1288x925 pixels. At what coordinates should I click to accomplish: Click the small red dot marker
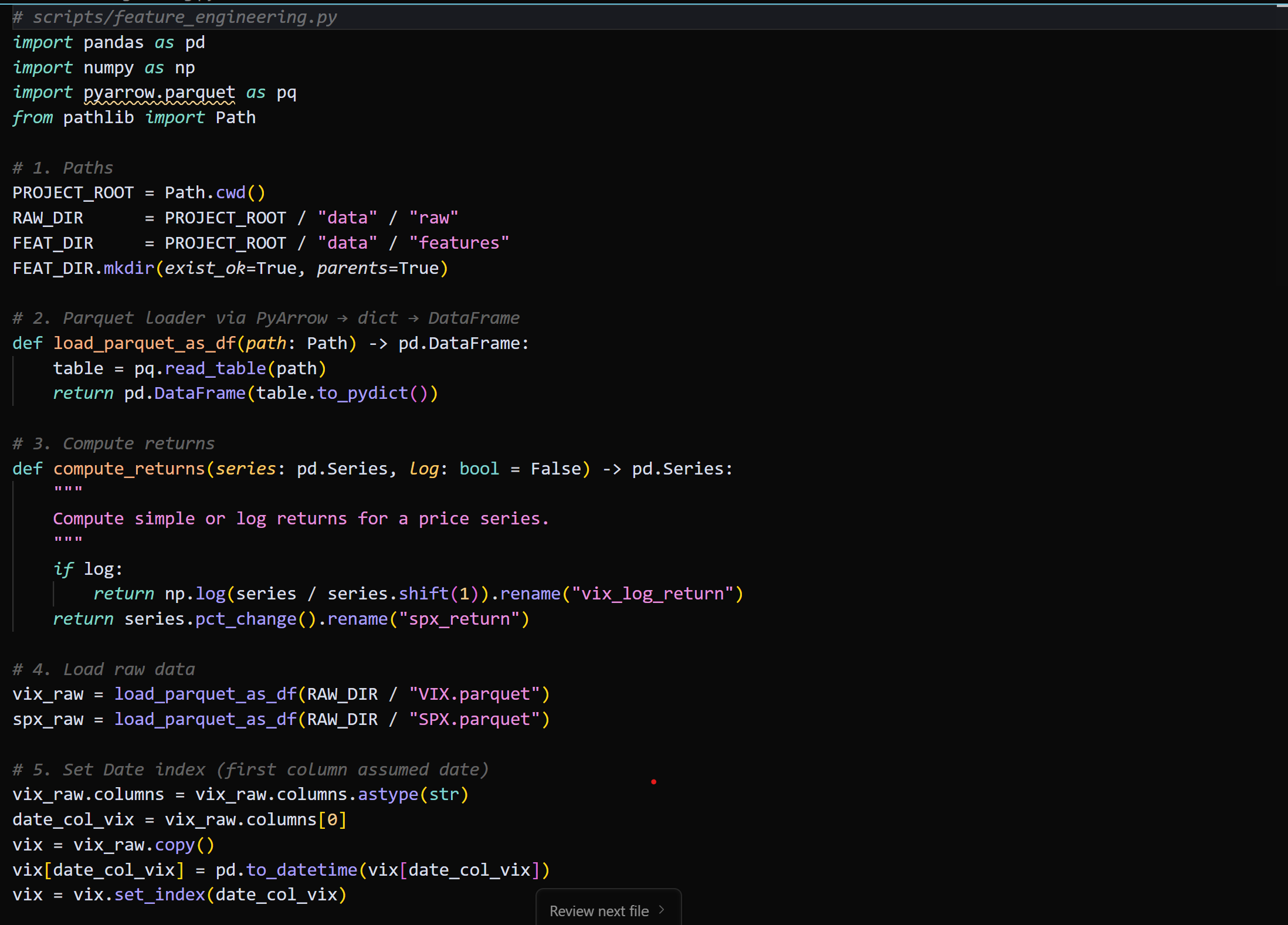point(653,782)
